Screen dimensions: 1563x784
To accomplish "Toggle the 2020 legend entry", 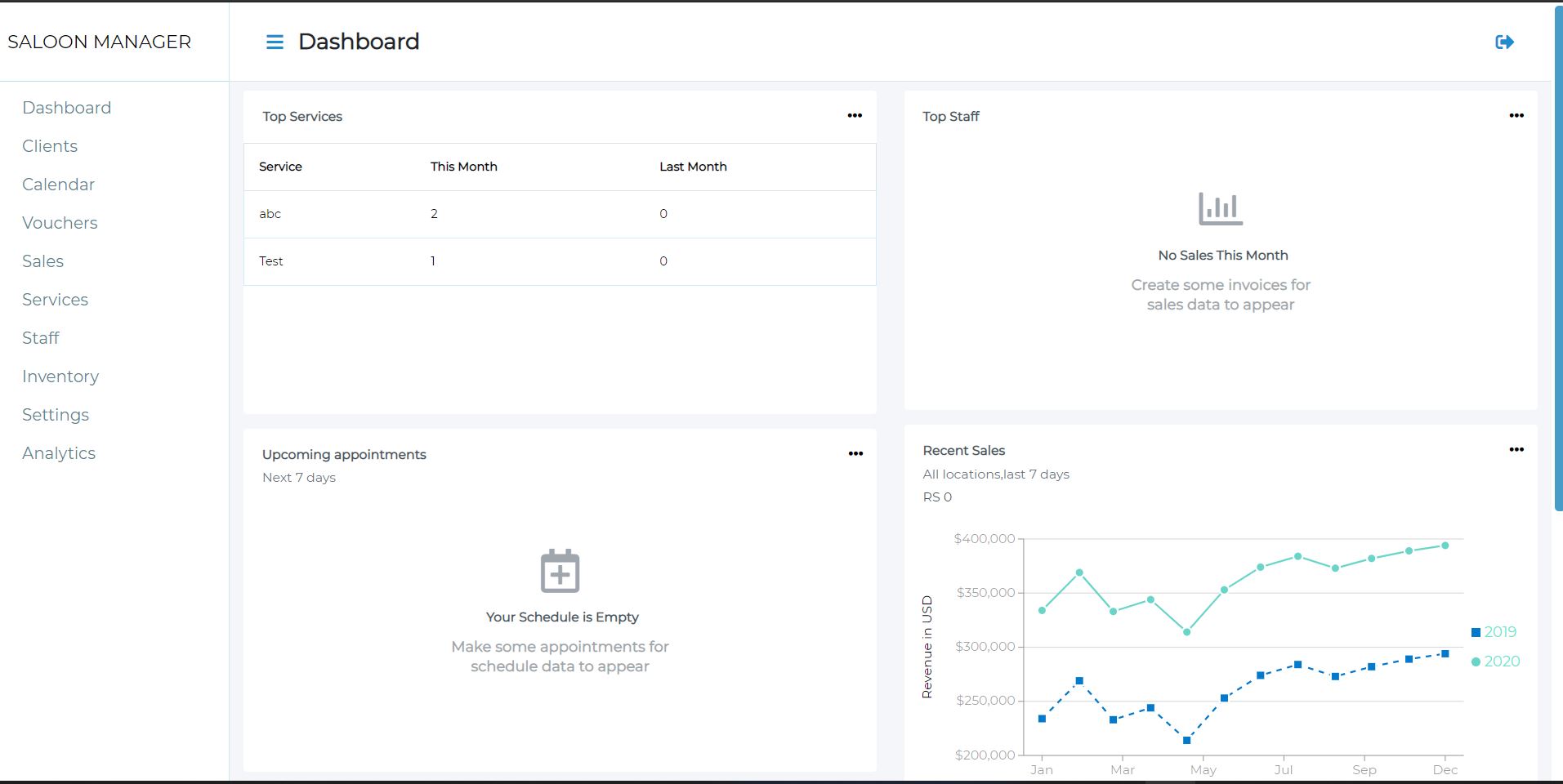I will 1495,661.
